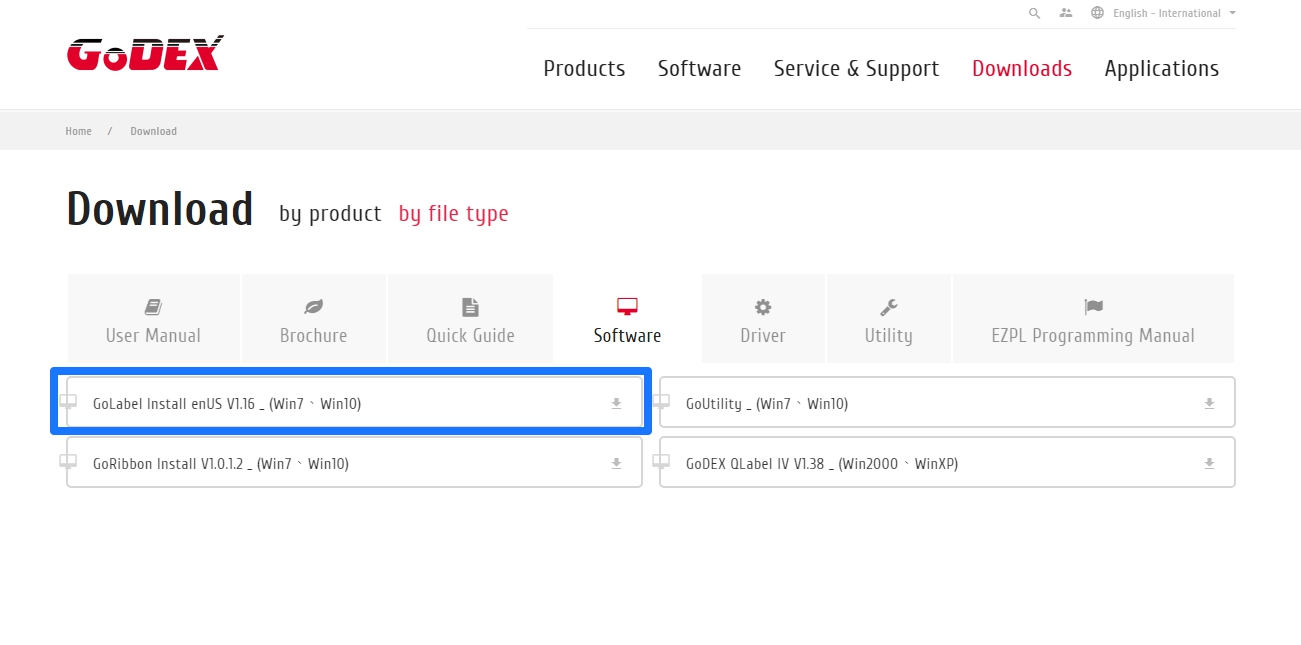Switch download view to by product
Image resolution: width=1301 pixels, height=645 pixels.
click(330, 214)
